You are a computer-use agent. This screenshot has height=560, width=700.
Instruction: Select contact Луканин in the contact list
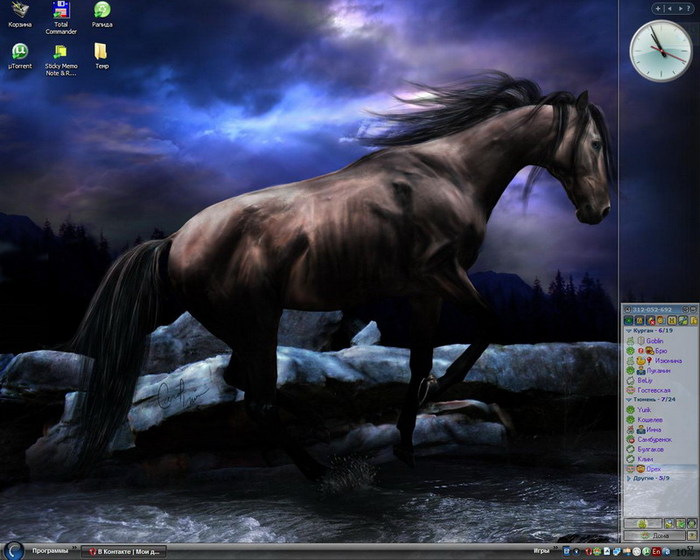click(x=661, y=370)
